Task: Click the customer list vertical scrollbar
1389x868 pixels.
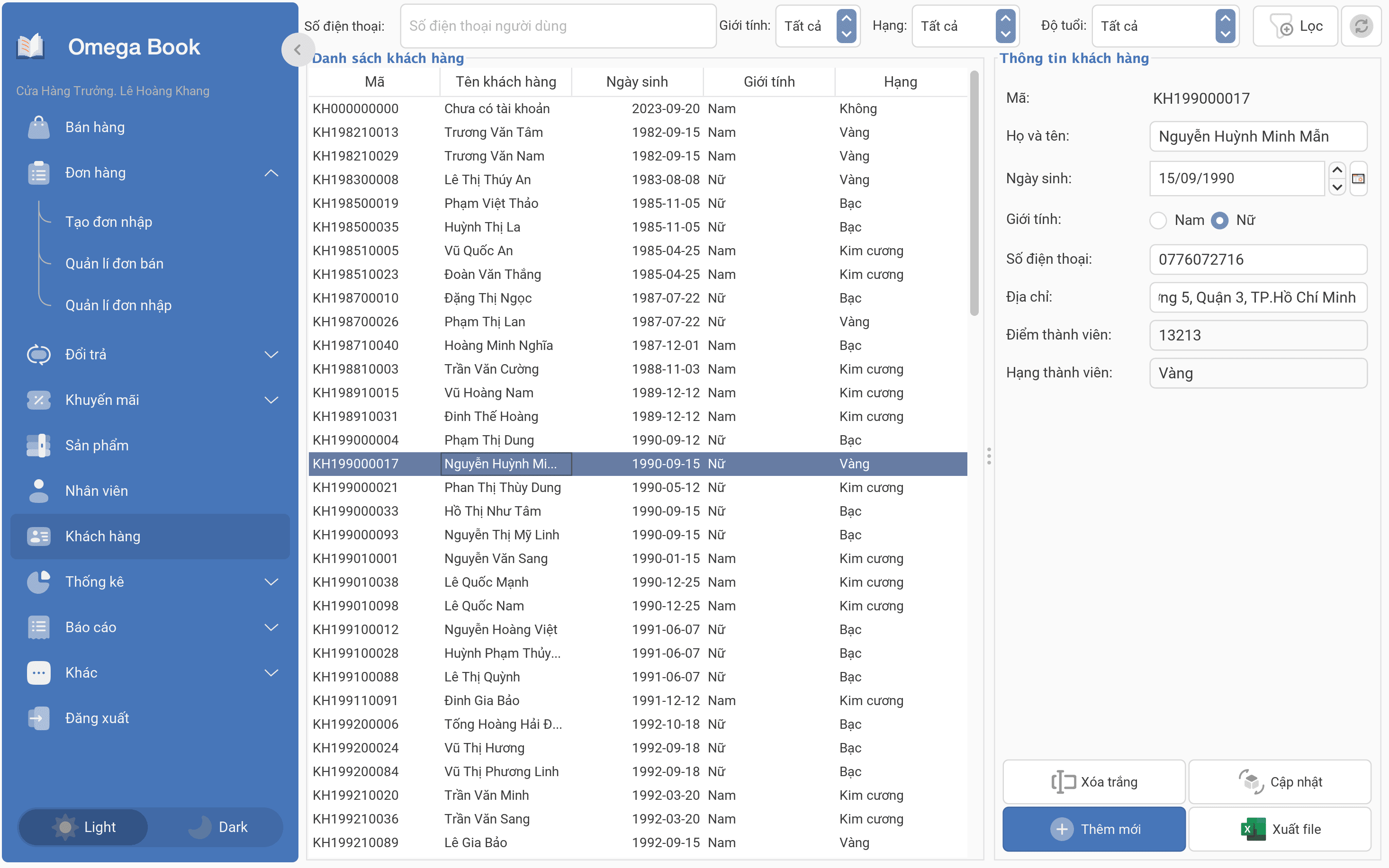Action: [974, 193]
